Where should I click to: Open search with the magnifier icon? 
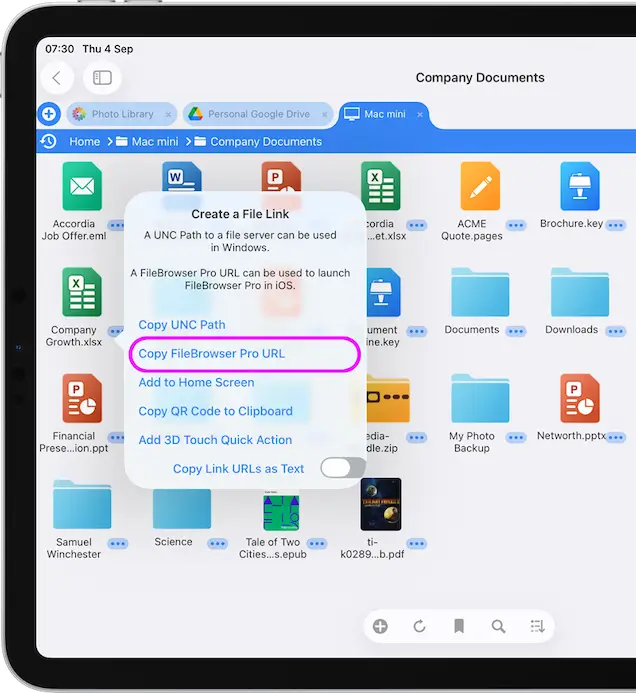coord(498,627)
